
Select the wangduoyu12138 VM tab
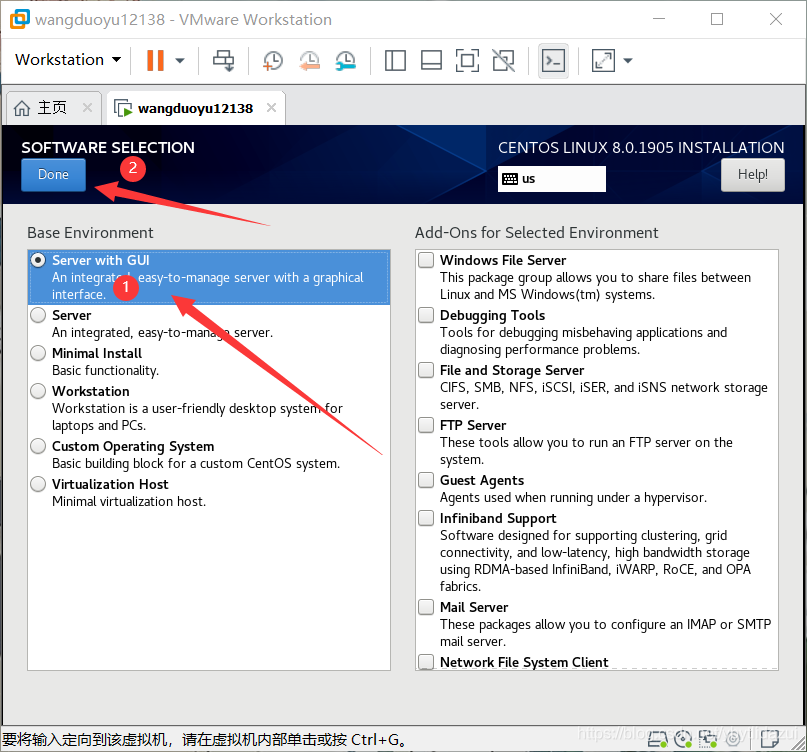[196, 108]
